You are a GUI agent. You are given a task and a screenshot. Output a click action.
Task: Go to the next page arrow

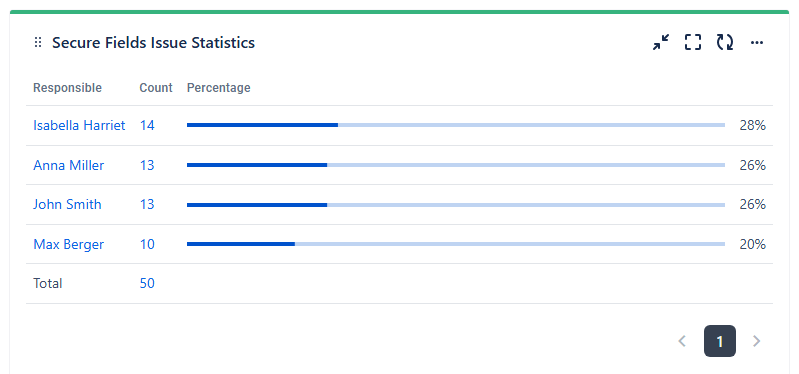[x=757, y=341]
